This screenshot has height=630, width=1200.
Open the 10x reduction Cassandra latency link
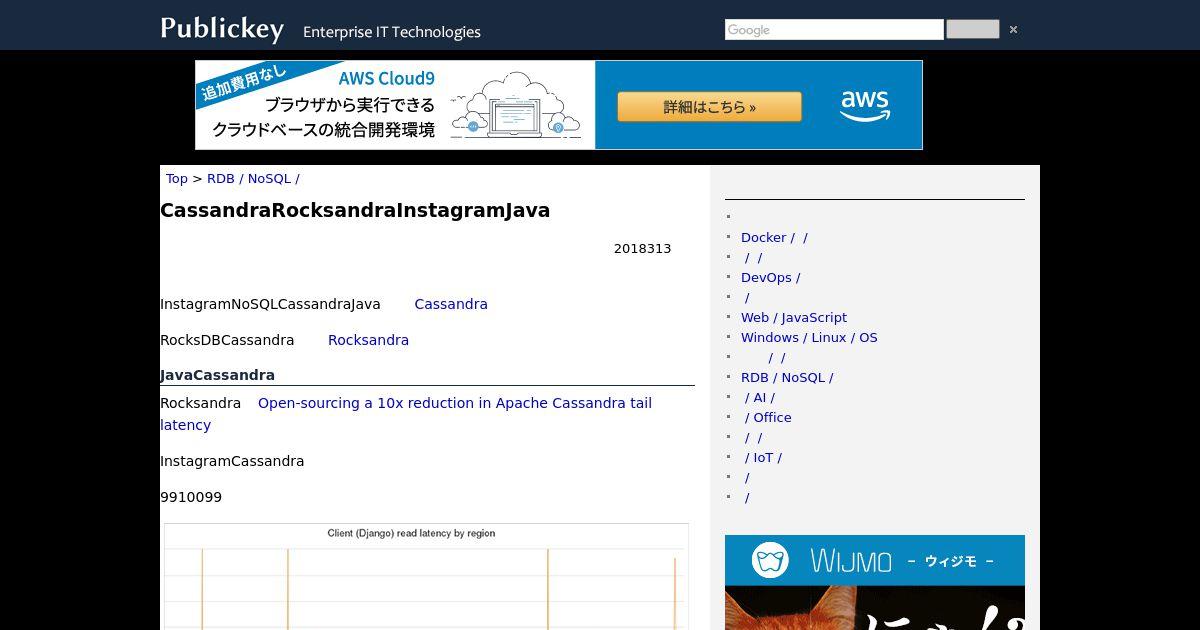click(406, 414)
